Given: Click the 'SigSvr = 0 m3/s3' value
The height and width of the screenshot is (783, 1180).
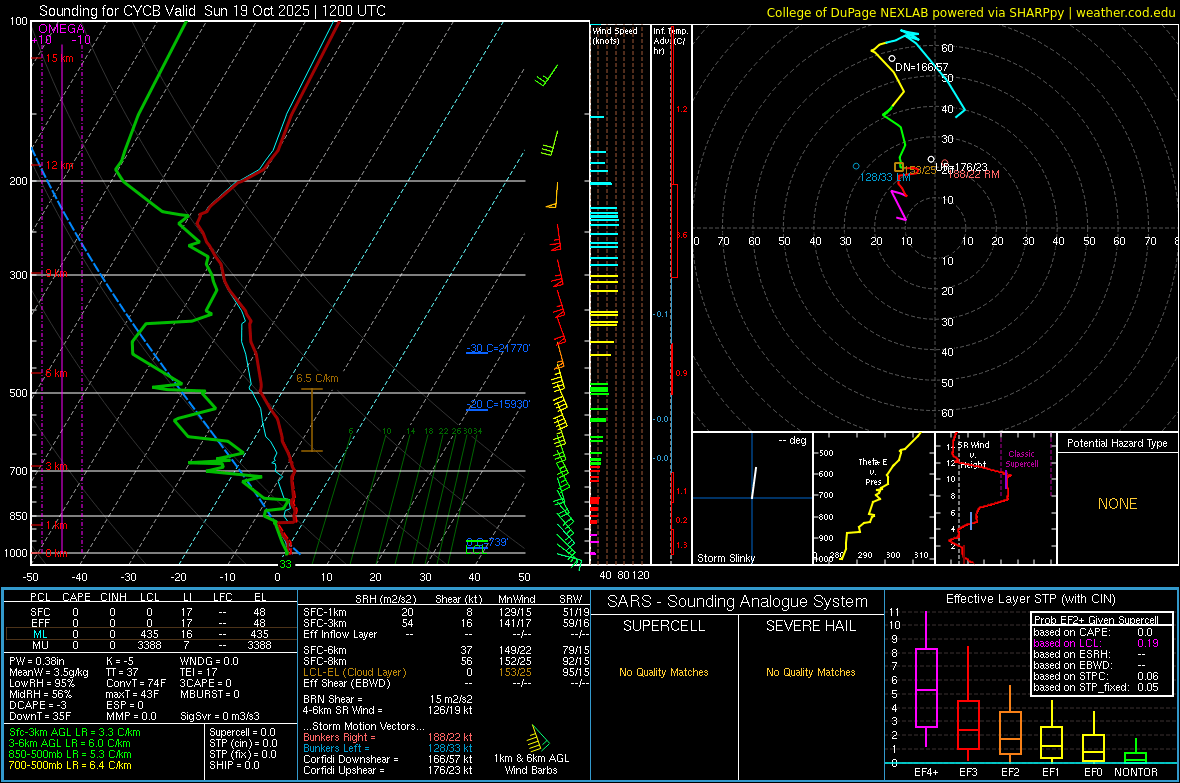Looking at the screenshot, I should 220,716.
